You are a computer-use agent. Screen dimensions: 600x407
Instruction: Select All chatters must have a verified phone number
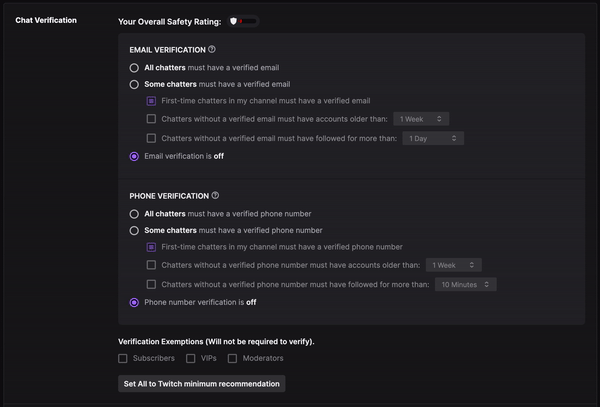tap(134, 214)
